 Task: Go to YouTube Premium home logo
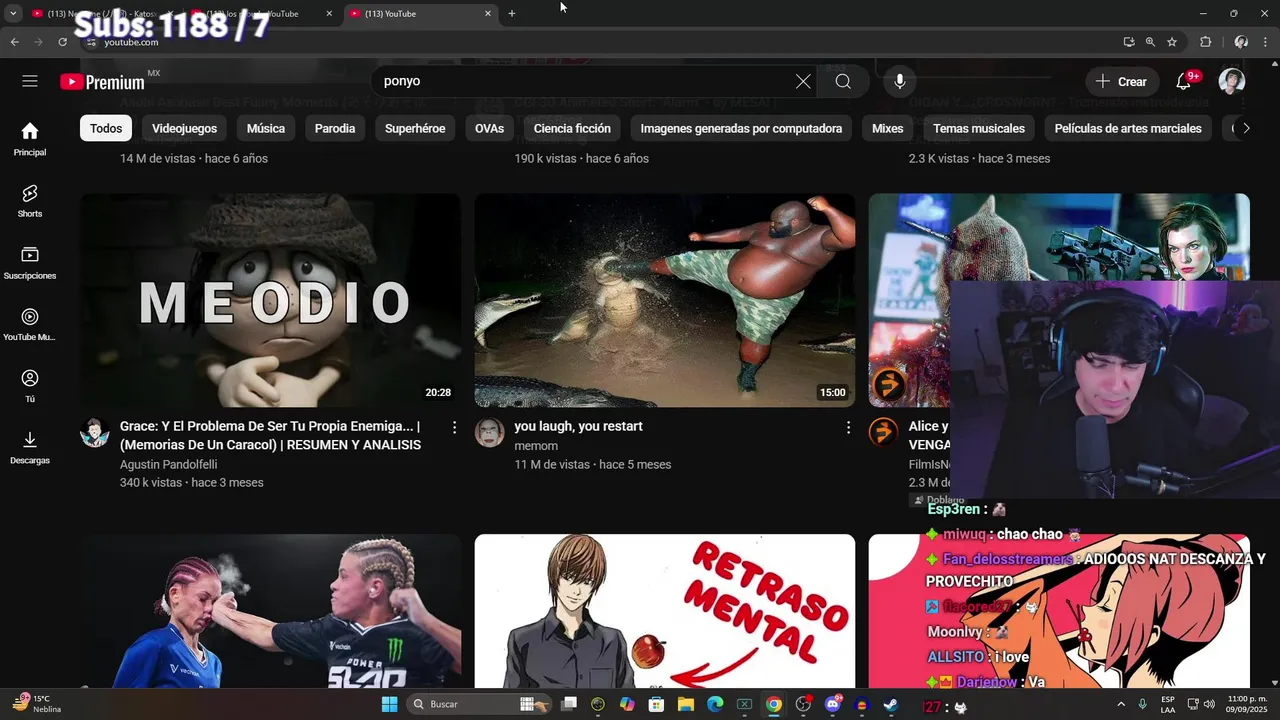pos(102,82)
